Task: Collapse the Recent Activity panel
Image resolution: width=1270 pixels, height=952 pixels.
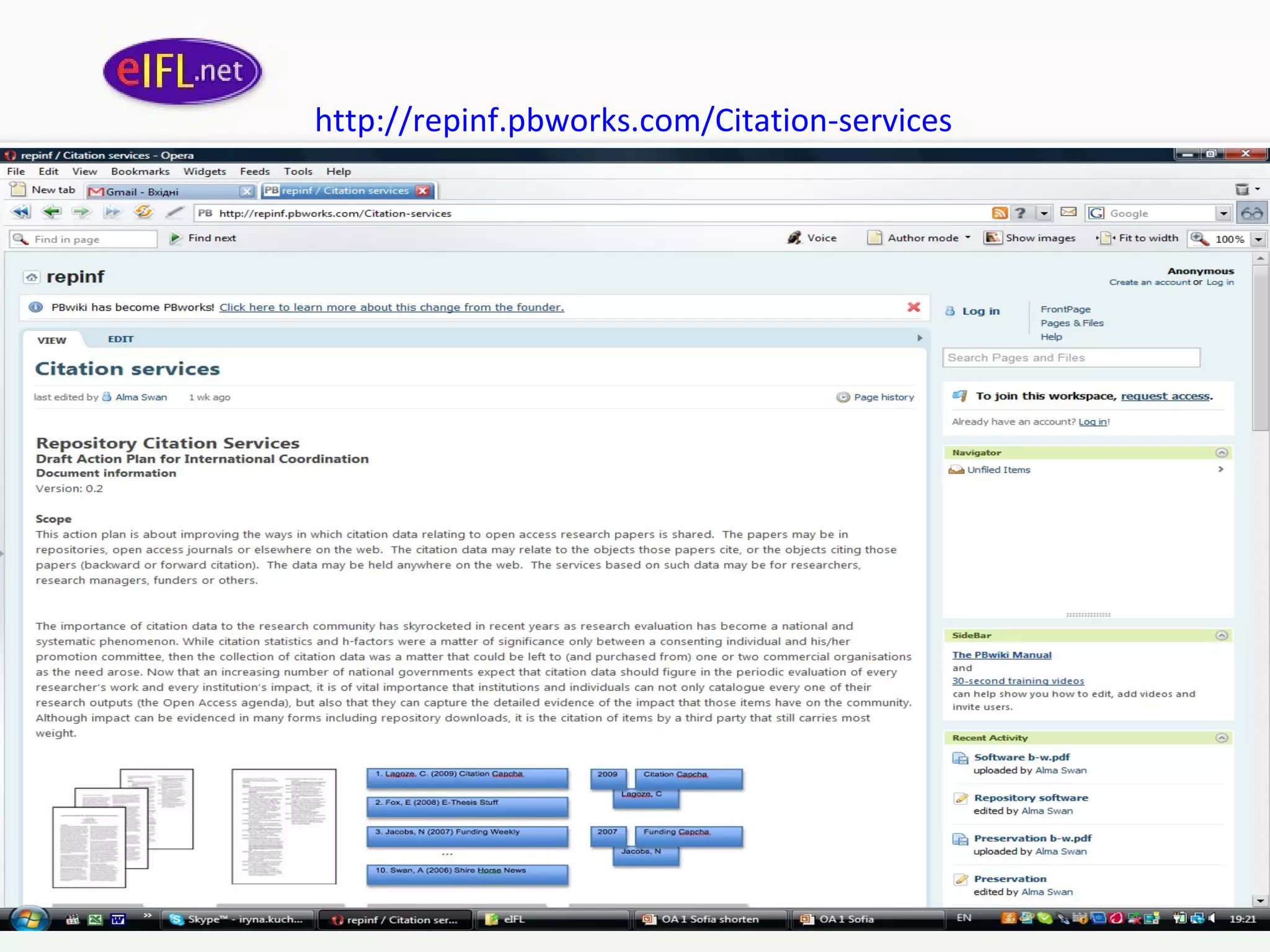Action: 1222,738
